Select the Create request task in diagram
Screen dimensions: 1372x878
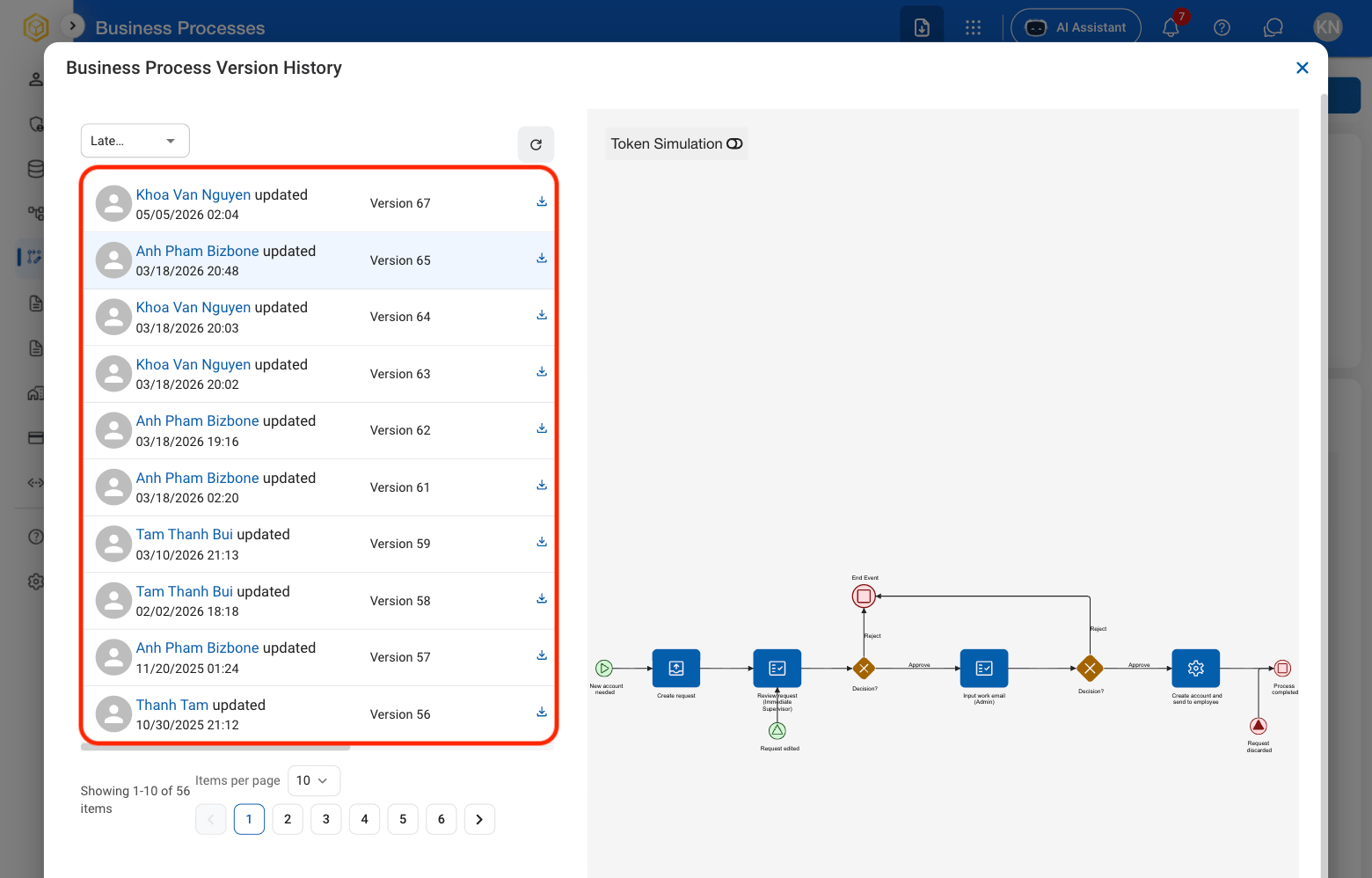pos(676,669)
